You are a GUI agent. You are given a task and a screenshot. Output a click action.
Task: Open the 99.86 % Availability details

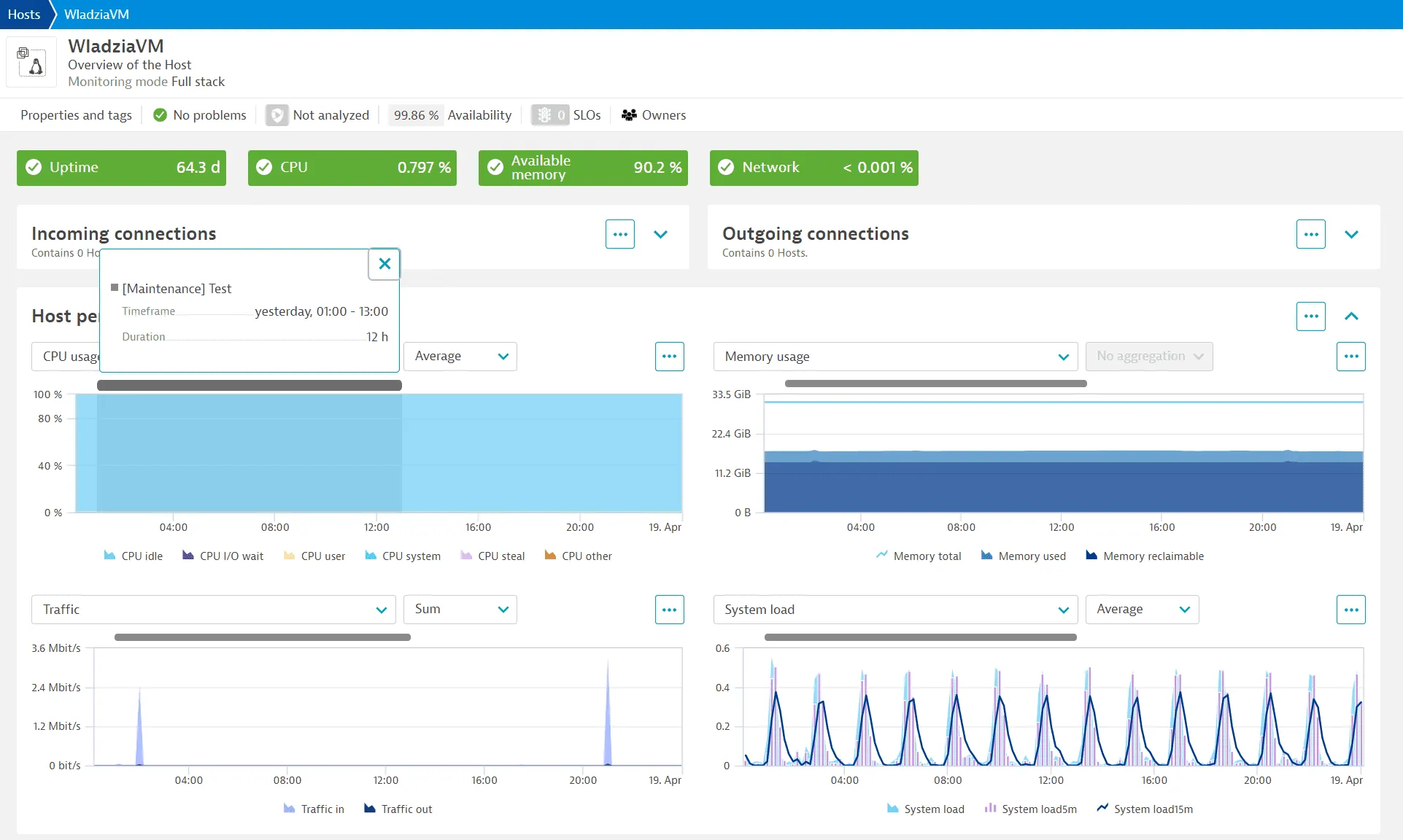click(450, 115)
